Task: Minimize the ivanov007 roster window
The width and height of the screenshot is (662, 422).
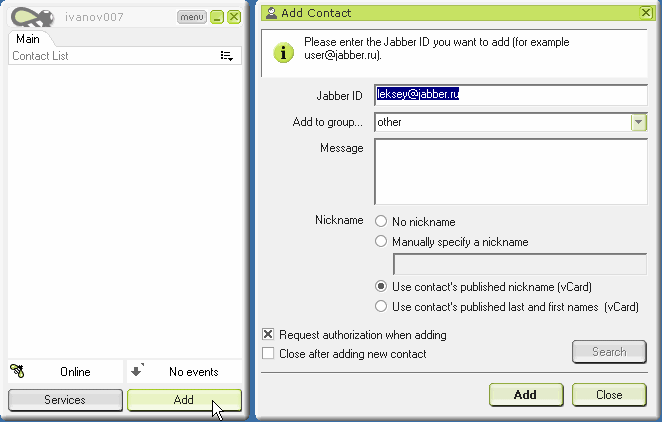Action: pyautogui.click(x=217, y=17)
